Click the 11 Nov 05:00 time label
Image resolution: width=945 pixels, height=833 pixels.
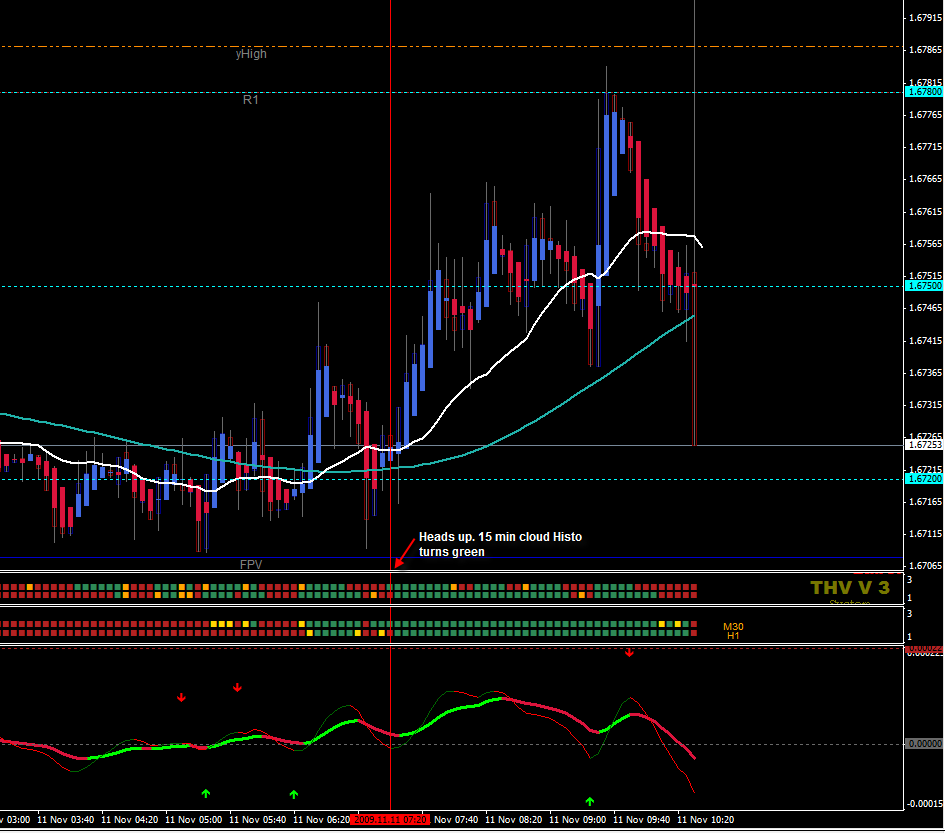(x=193, y=820)
